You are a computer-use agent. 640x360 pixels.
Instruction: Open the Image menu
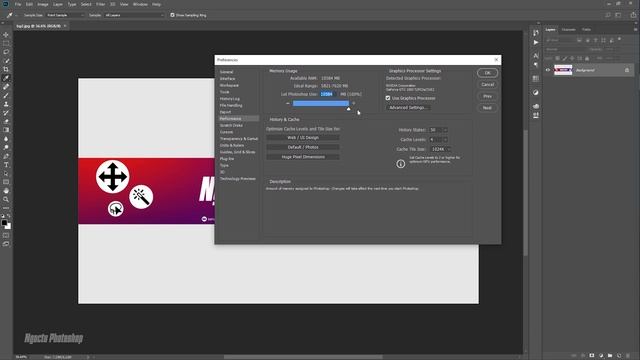click(x=43, y=4)
